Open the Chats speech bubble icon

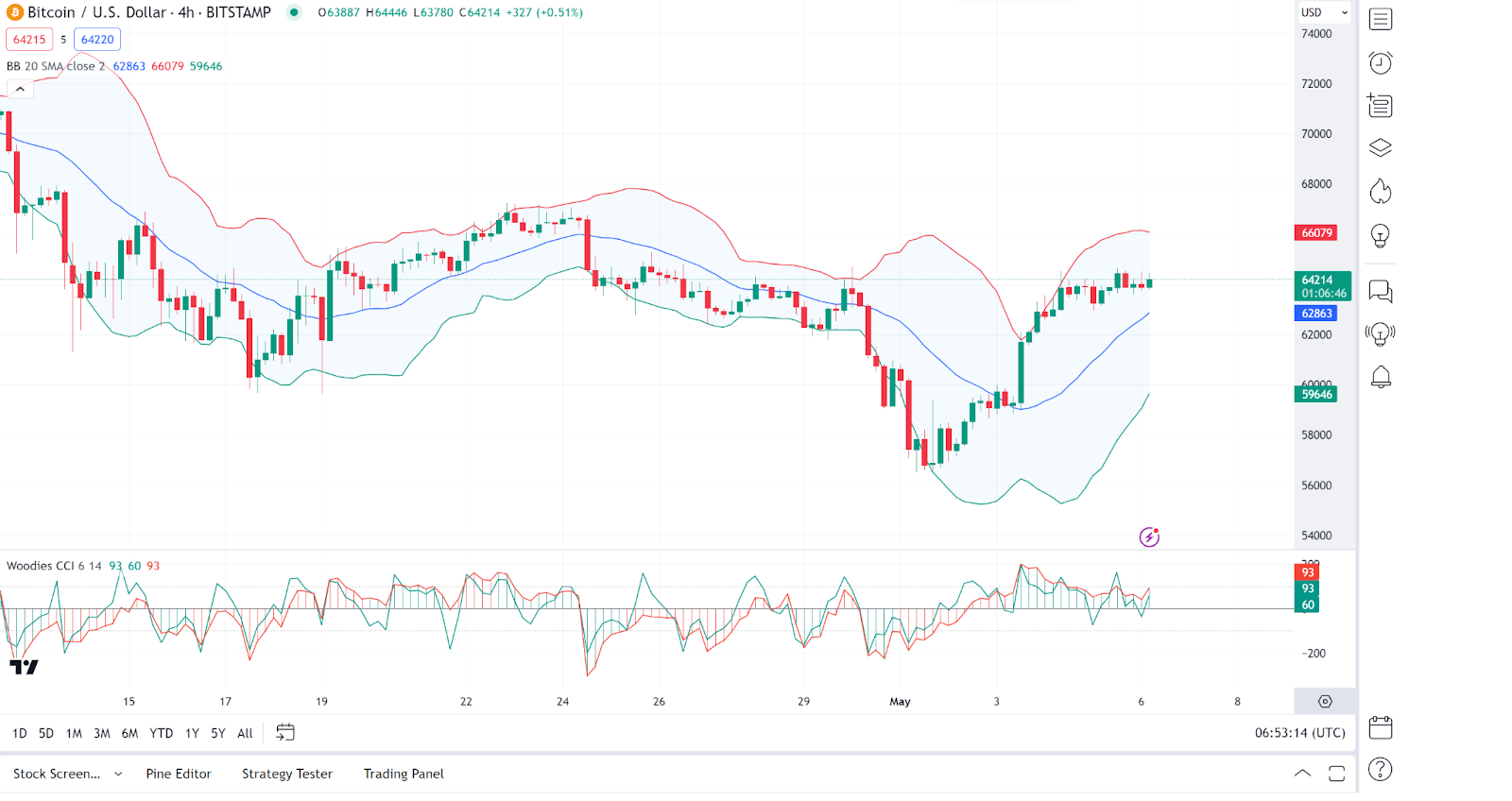1381,291
